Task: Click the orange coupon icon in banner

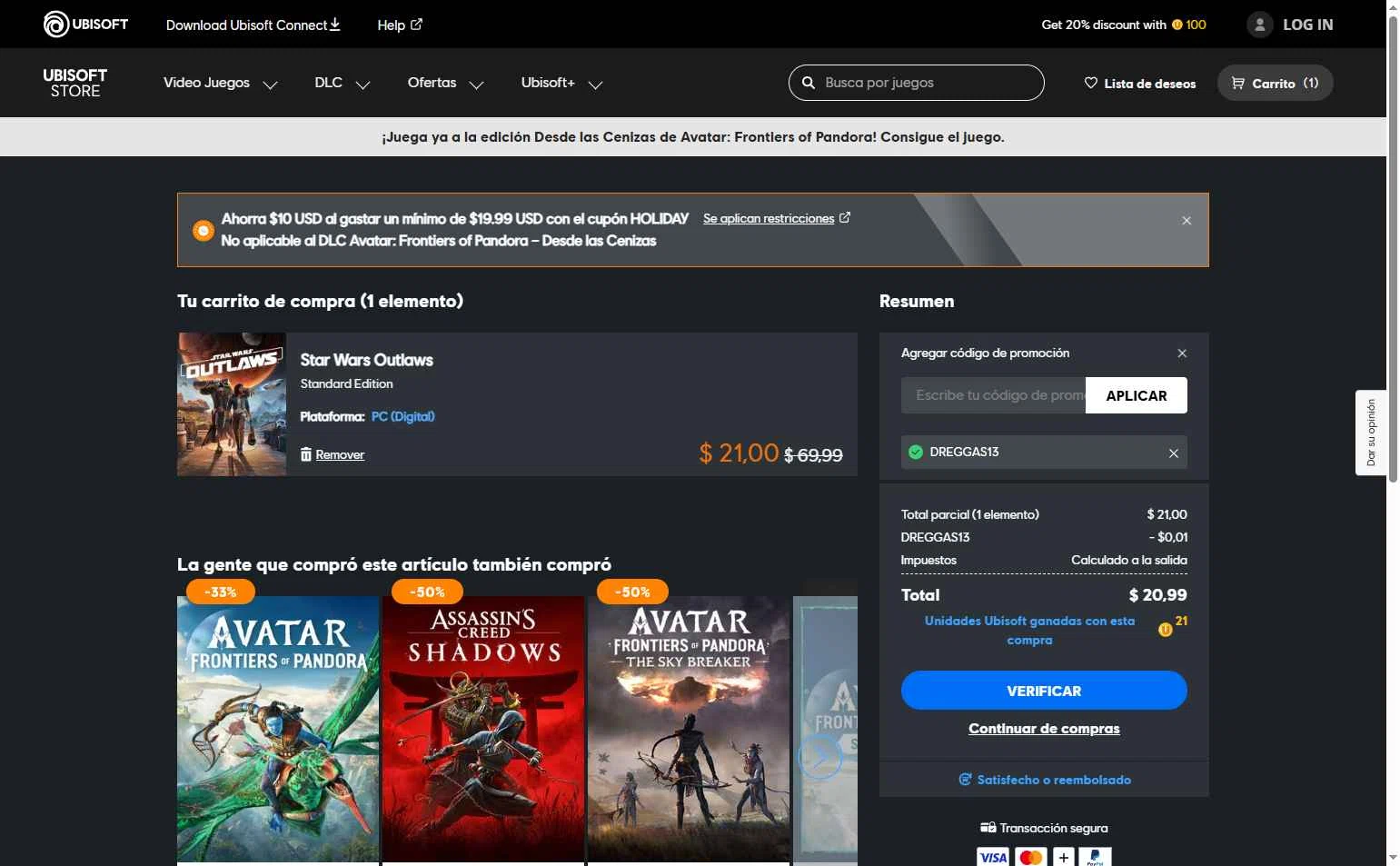Action: pos(204,231)
